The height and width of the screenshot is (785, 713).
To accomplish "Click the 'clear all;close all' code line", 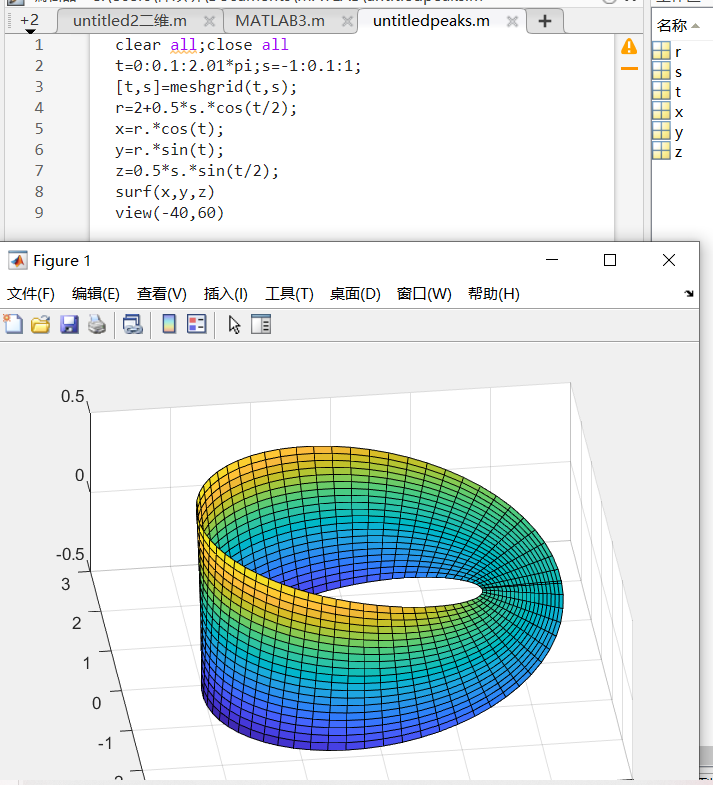I will pyautogui.click(x=202, y=45).
